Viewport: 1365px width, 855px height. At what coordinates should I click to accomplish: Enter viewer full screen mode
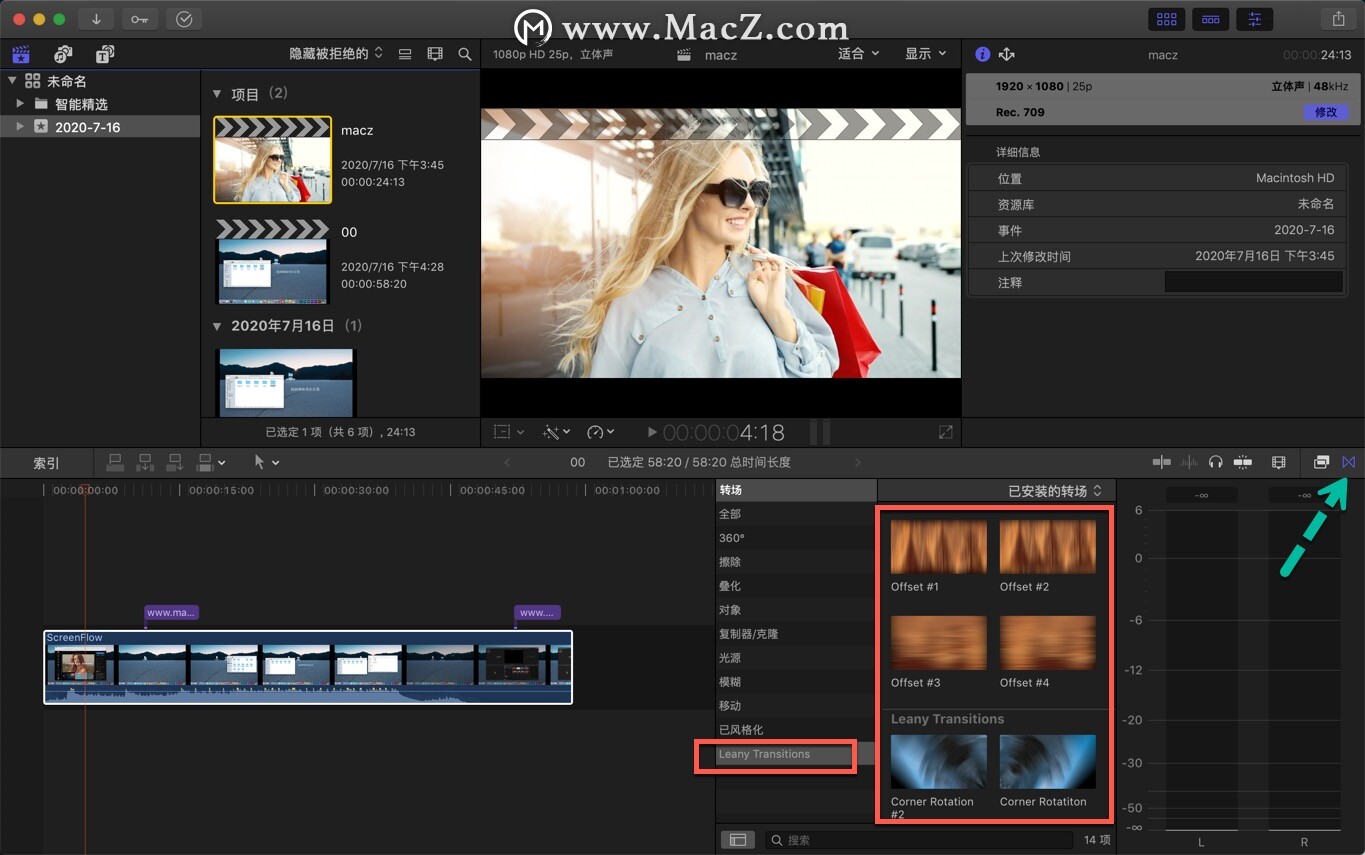[x=945, y=432]
